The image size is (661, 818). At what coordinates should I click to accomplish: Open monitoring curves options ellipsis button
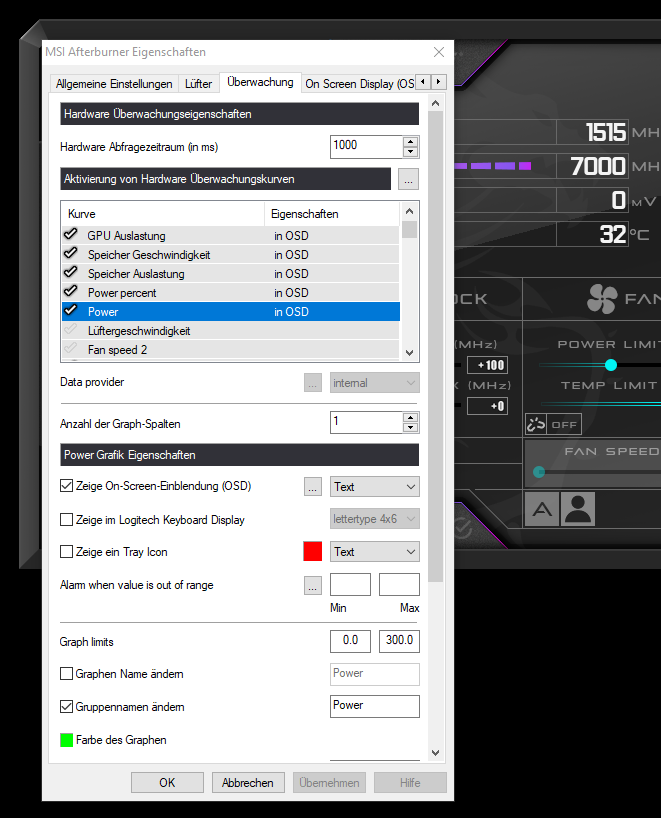[x=408, y=179]
